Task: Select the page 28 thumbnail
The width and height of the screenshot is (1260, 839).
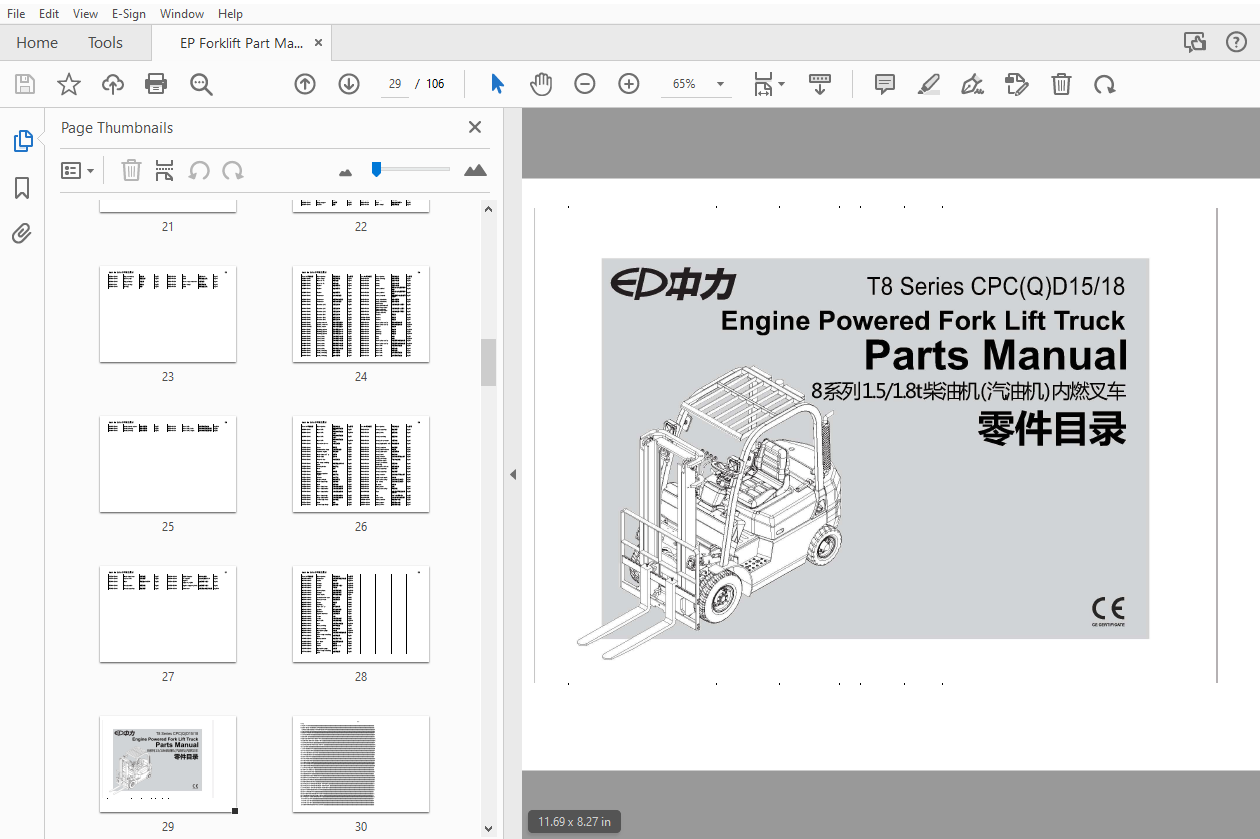Action: pyautogui.click(x=361, y=614)
